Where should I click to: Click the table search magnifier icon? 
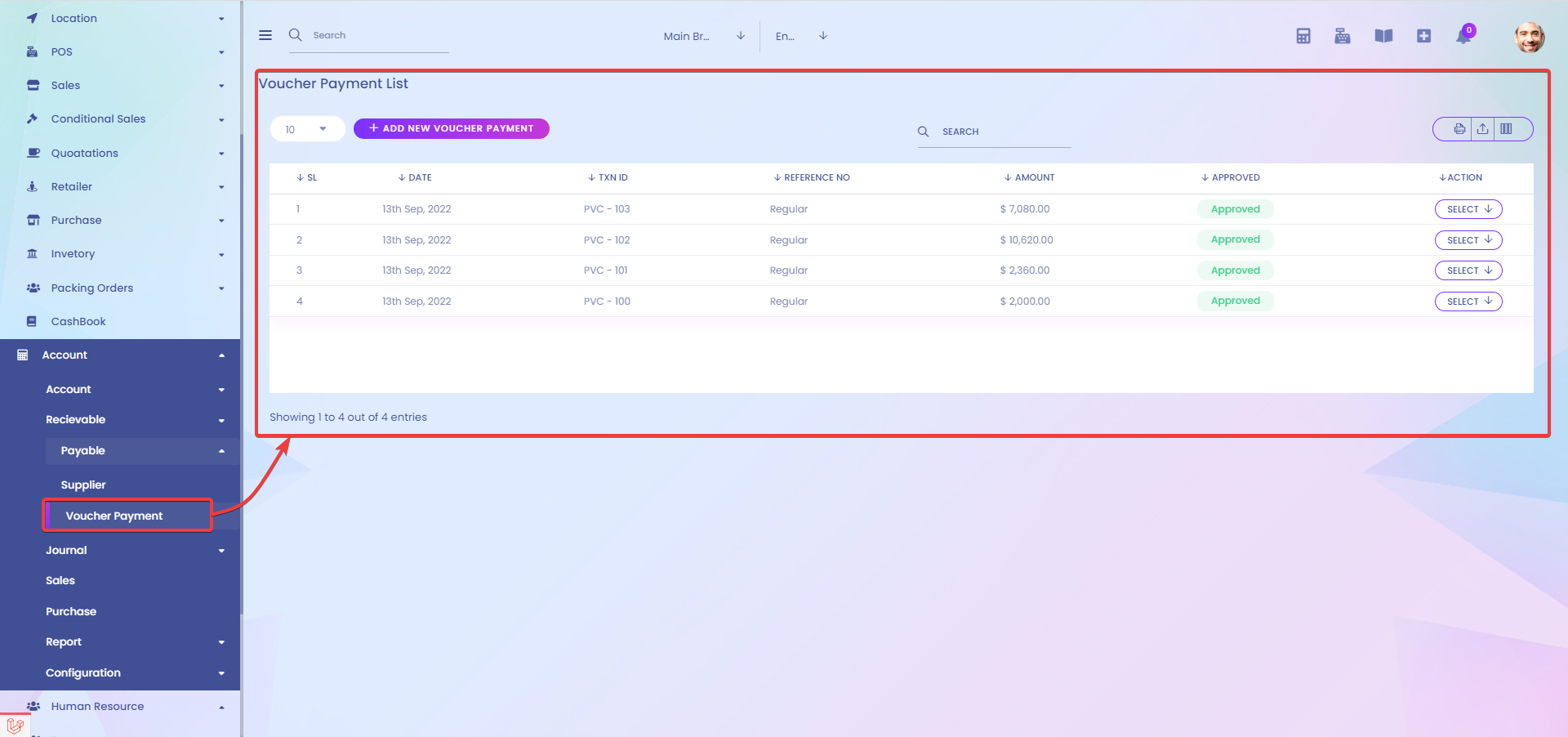tap(924, 132)
